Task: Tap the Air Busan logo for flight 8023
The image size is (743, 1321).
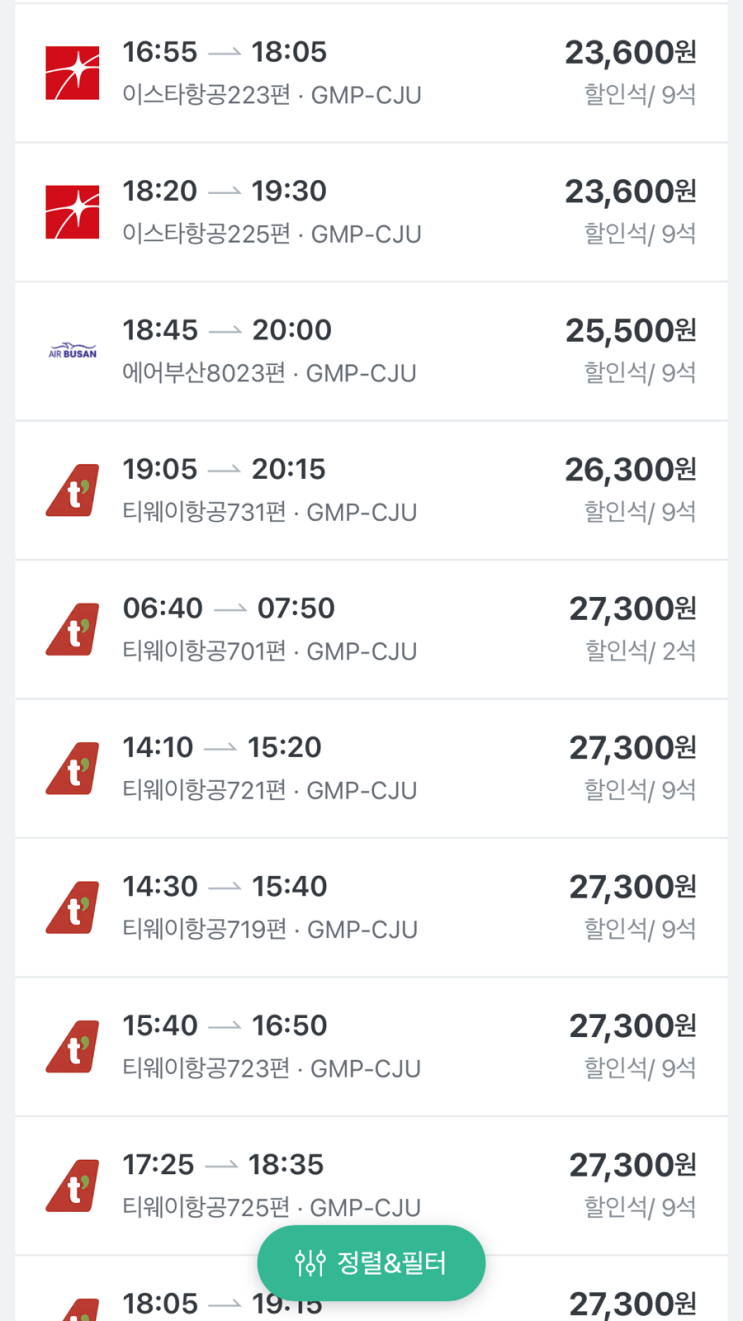Action: pos(72,351)
